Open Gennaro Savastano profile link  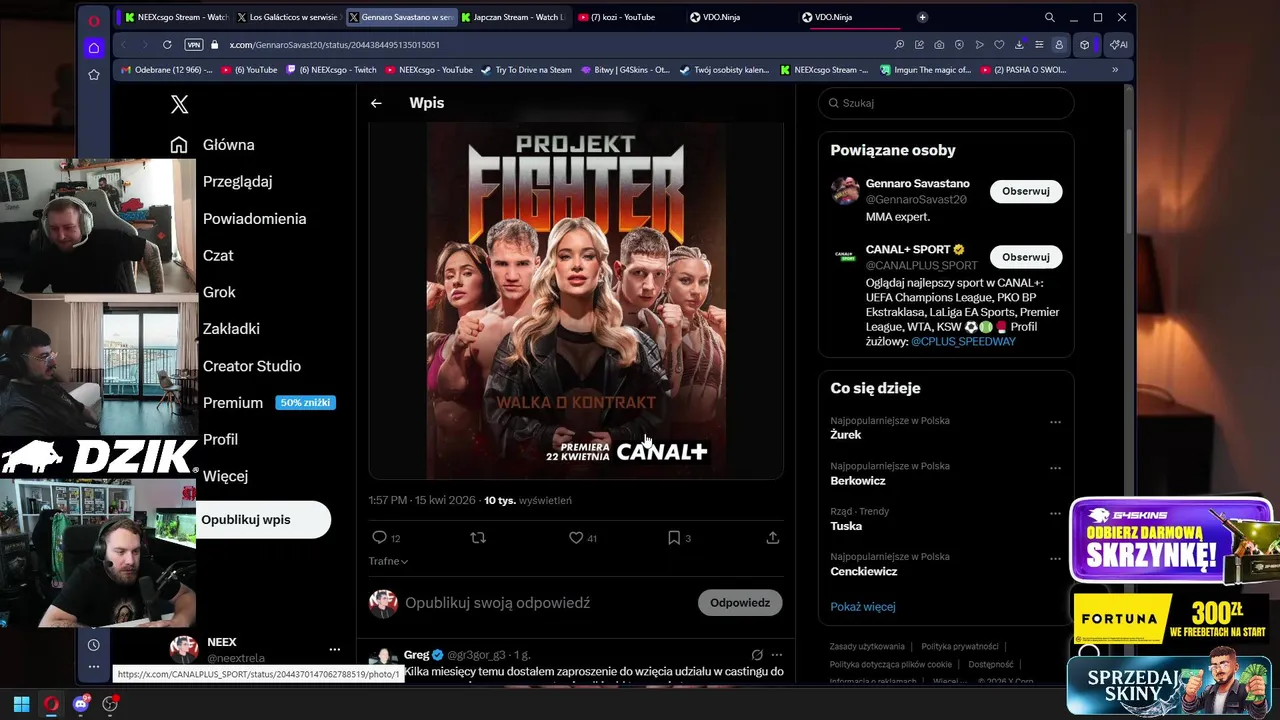(917, 184)
